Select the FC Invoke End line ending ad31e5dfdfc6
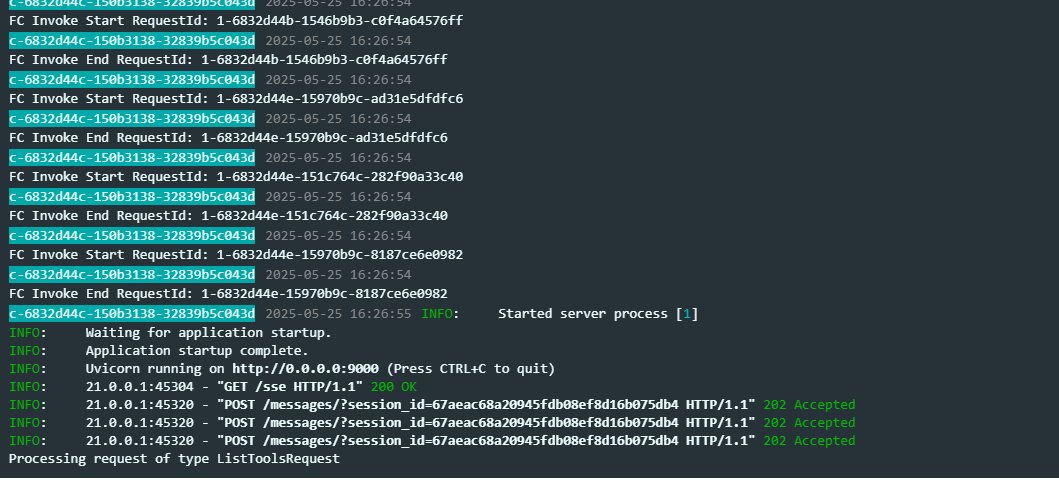The width and height of the screenshot is (1059, 480). tap(227, 137)
